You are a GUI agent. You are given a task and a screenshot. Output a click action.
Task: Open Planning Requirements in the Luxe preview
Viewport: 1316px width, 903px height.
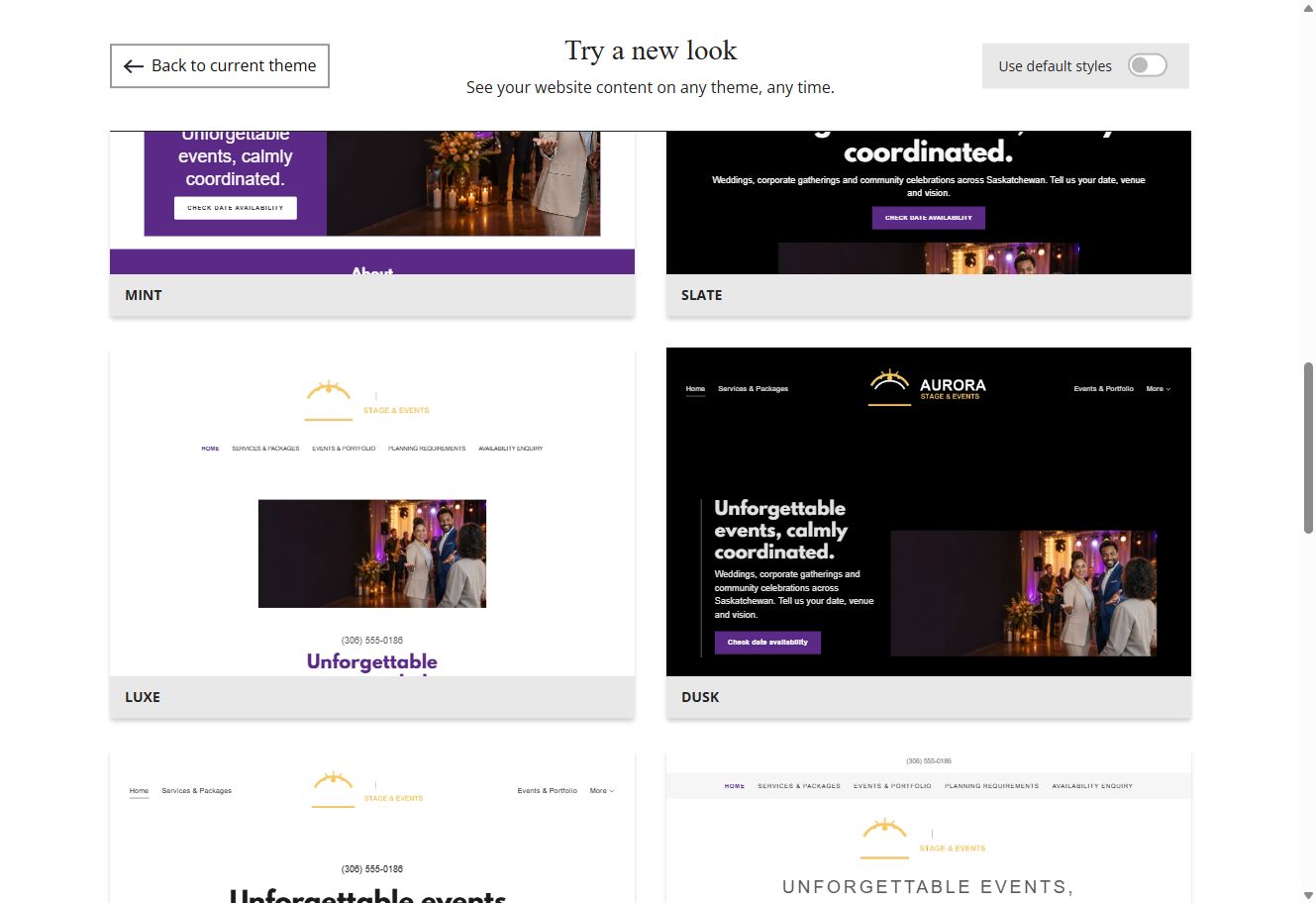[427, 449]
